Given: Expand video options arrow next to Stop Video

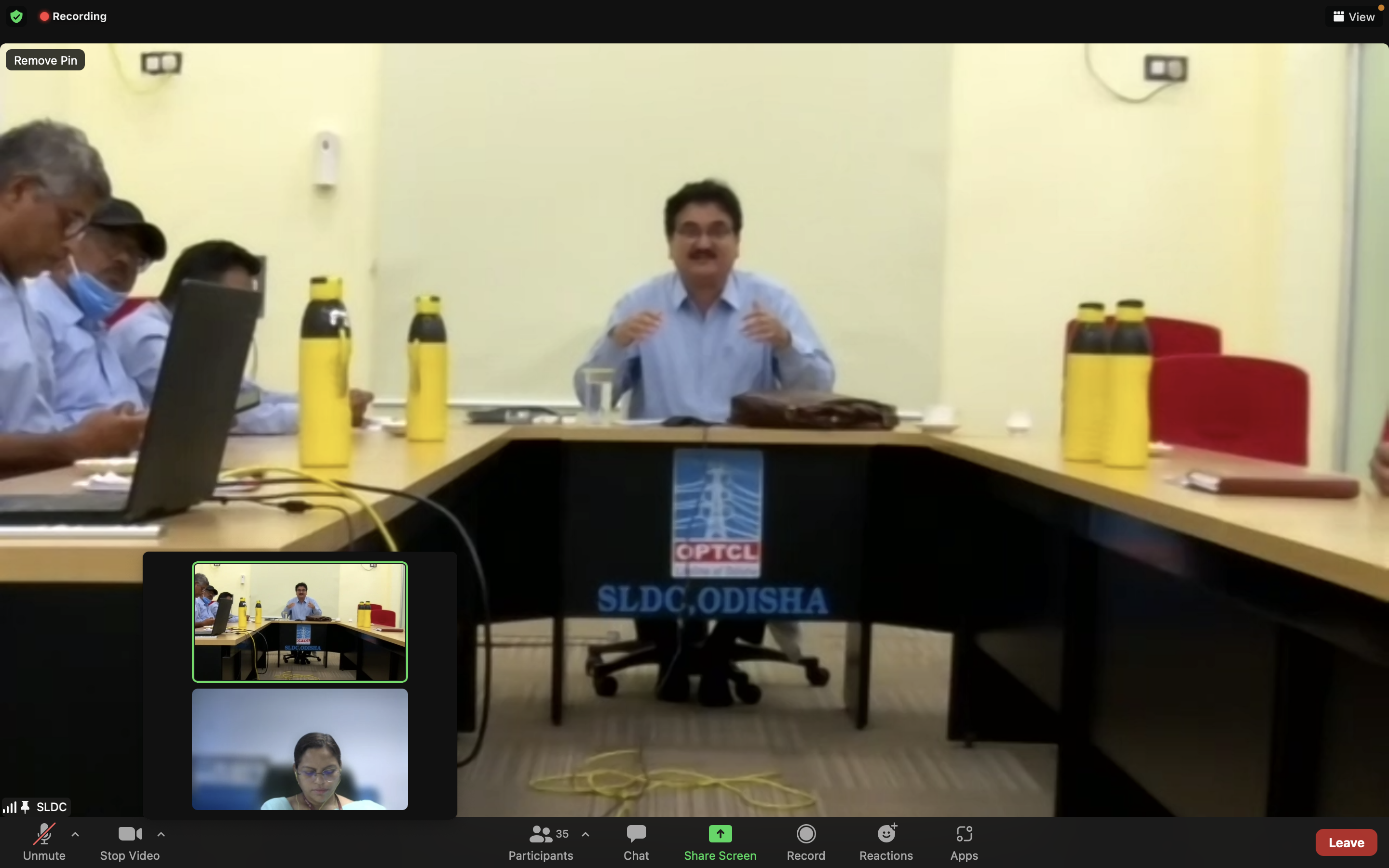Looking at the screenshot, I should 161,834.
